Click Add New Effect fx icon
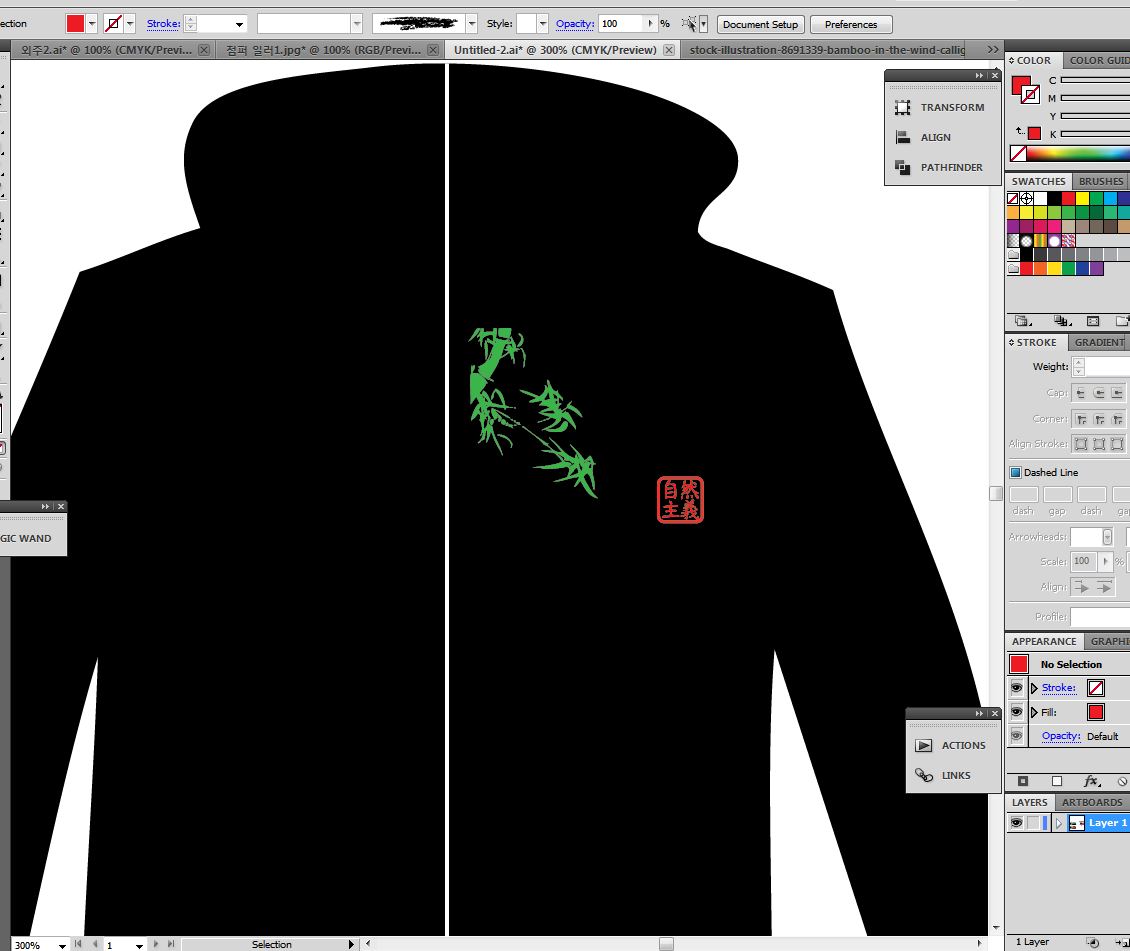Viewport: 1130px width, 951px height. pos(1091,781)
